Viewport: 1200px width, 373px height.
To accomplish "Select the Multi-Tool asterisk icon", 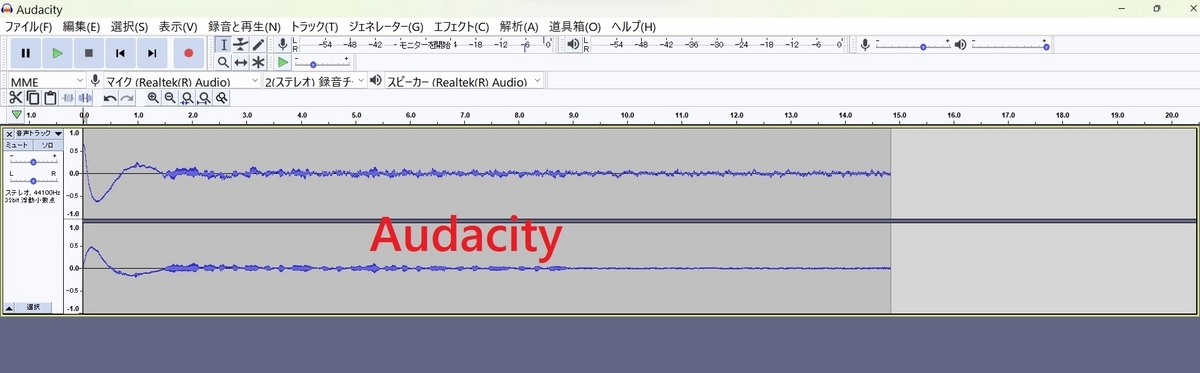I will pos(258,62).
